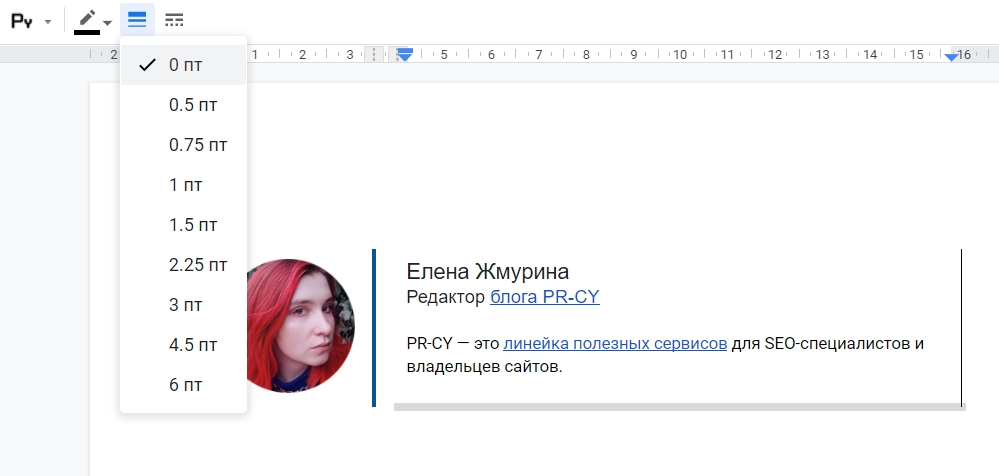The image size is (999, 476).
Task: Open the линейка полезных сервисов link
Action: pos(615,344)
